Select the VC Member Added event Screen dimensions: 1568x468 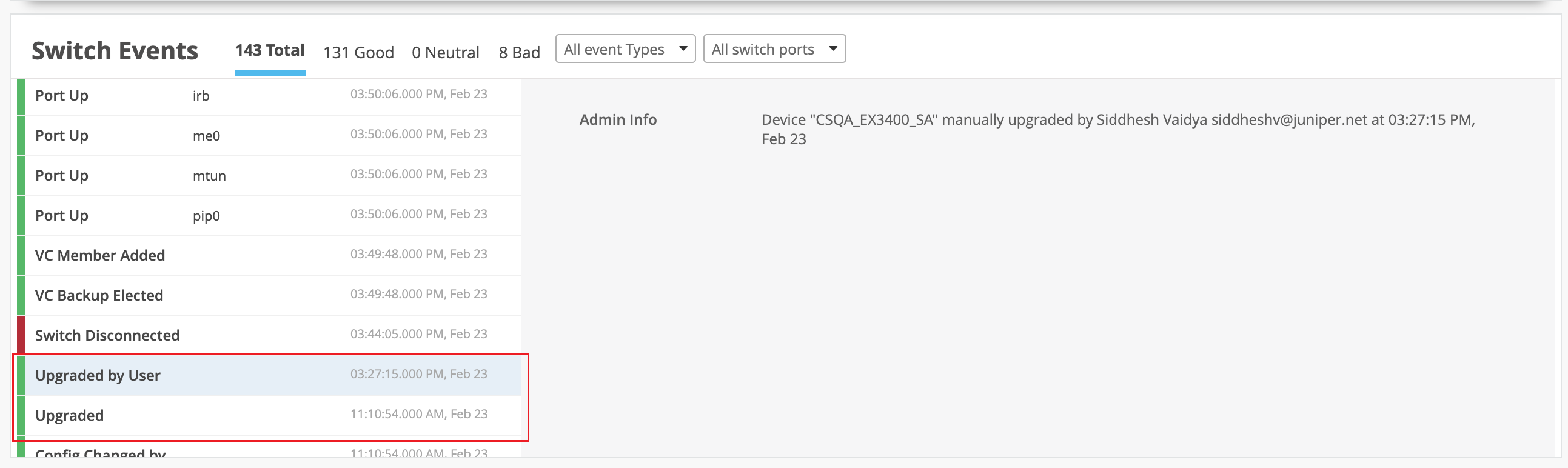[x=268, y=256]
